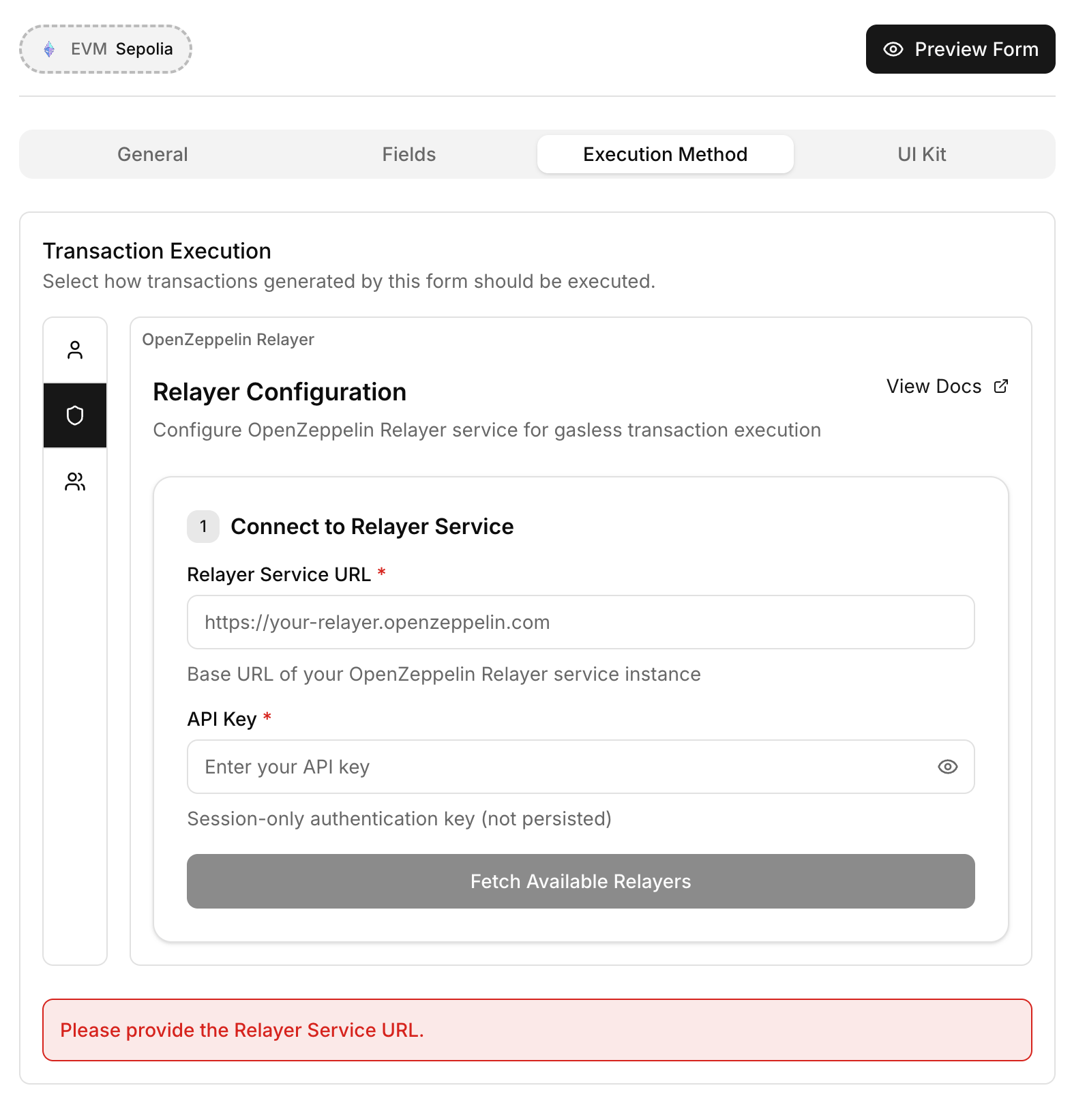1087x1120 pixels.
Task: Reveal the API key with the visibility toggle
Action: click(x=948, y=767)
